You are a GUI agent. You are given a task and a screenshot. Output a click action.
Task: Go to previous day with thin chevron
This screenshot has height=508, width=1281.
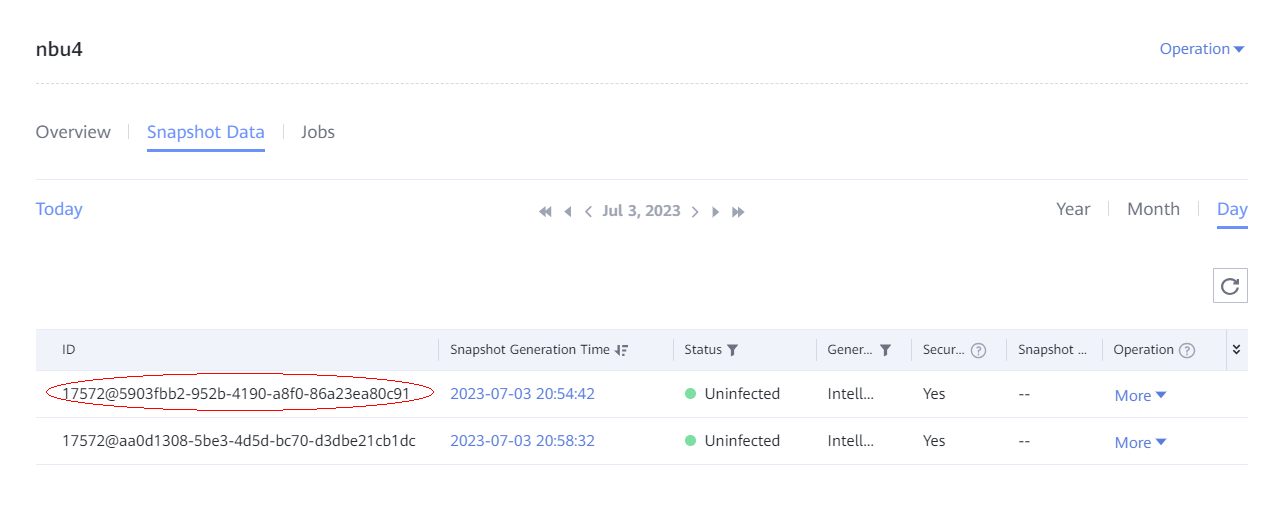(x=588, y=212)
